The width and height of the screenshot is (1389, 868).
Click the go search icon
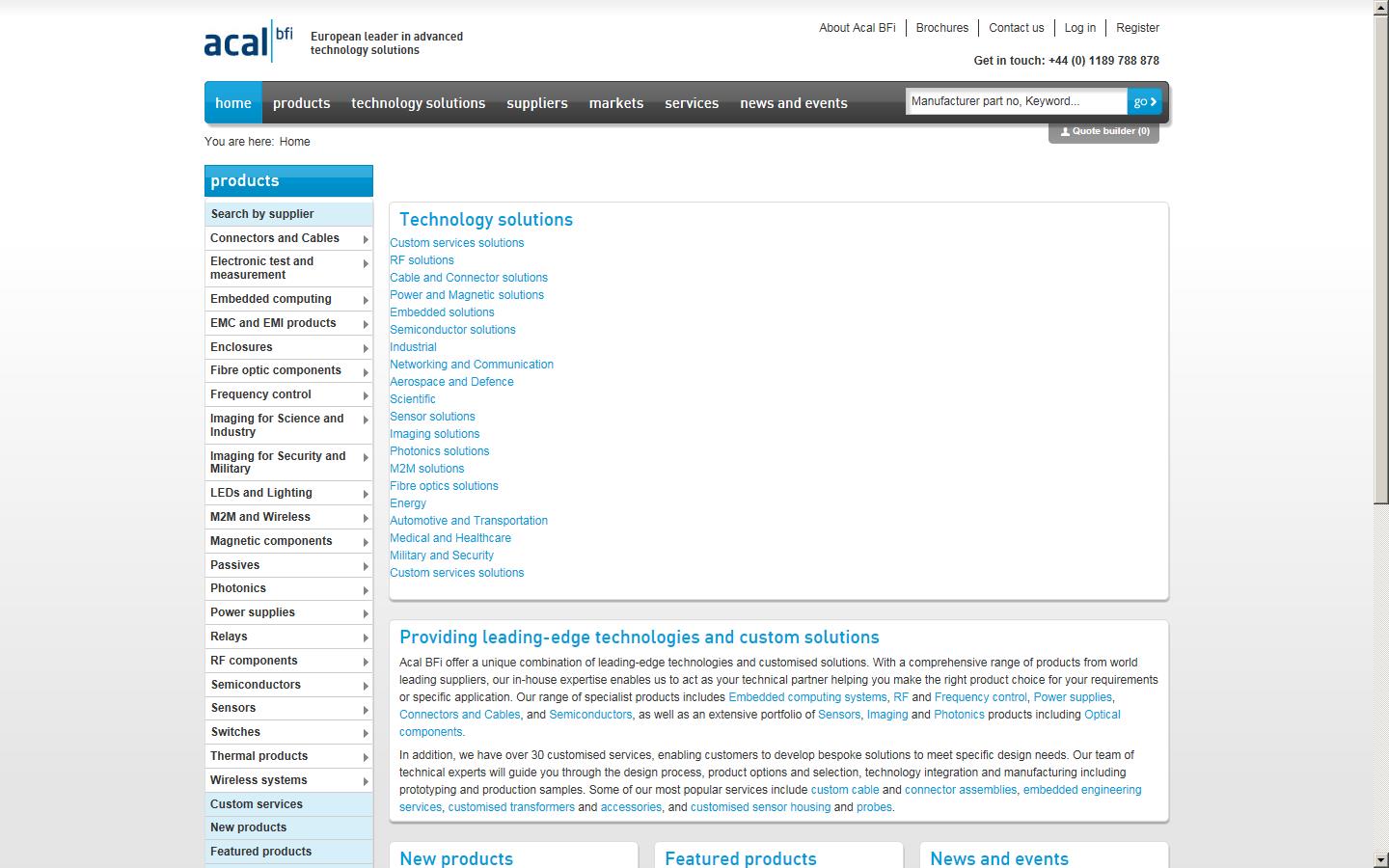click(x=1143, y=100)
